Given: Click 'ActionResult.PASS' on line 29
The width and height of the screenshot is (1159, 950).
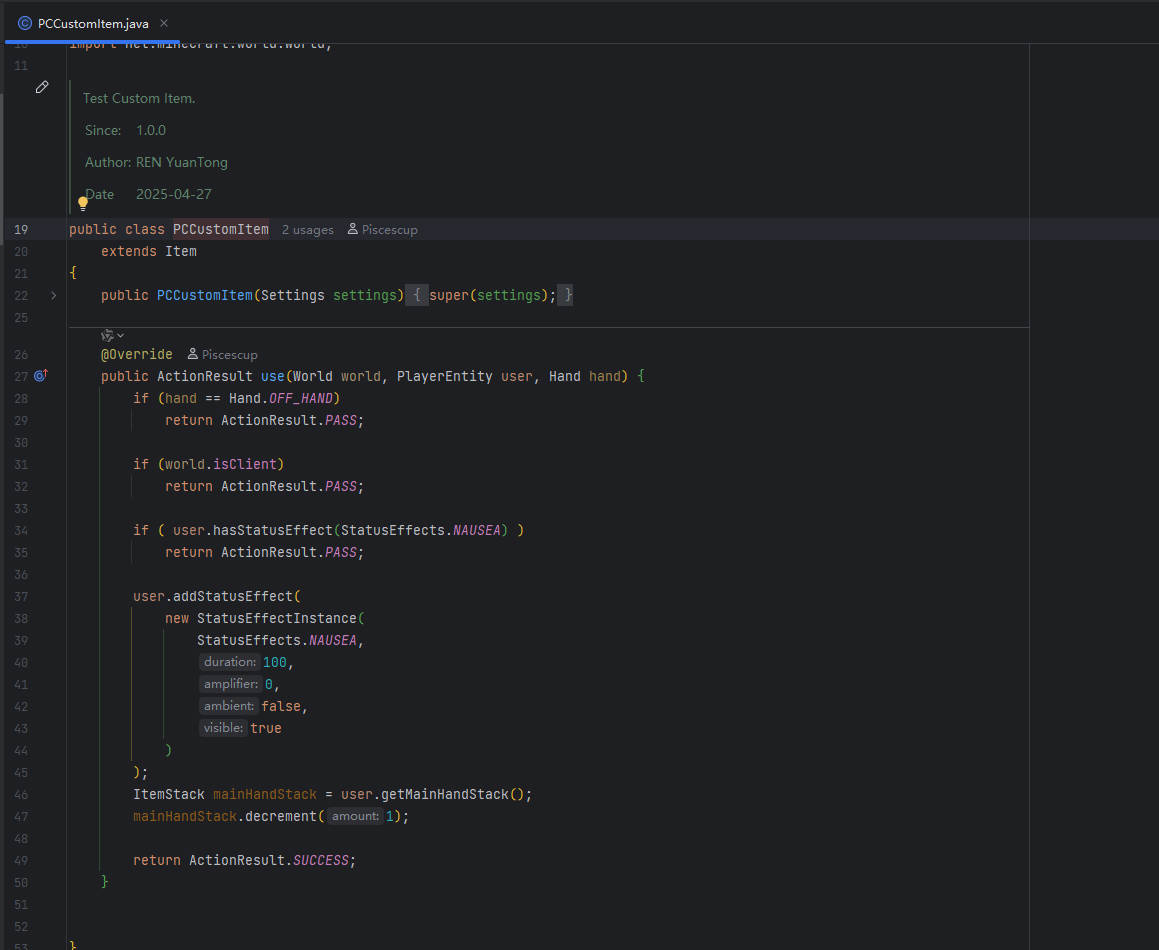Looking at the screenshot, I should [289, 421].
